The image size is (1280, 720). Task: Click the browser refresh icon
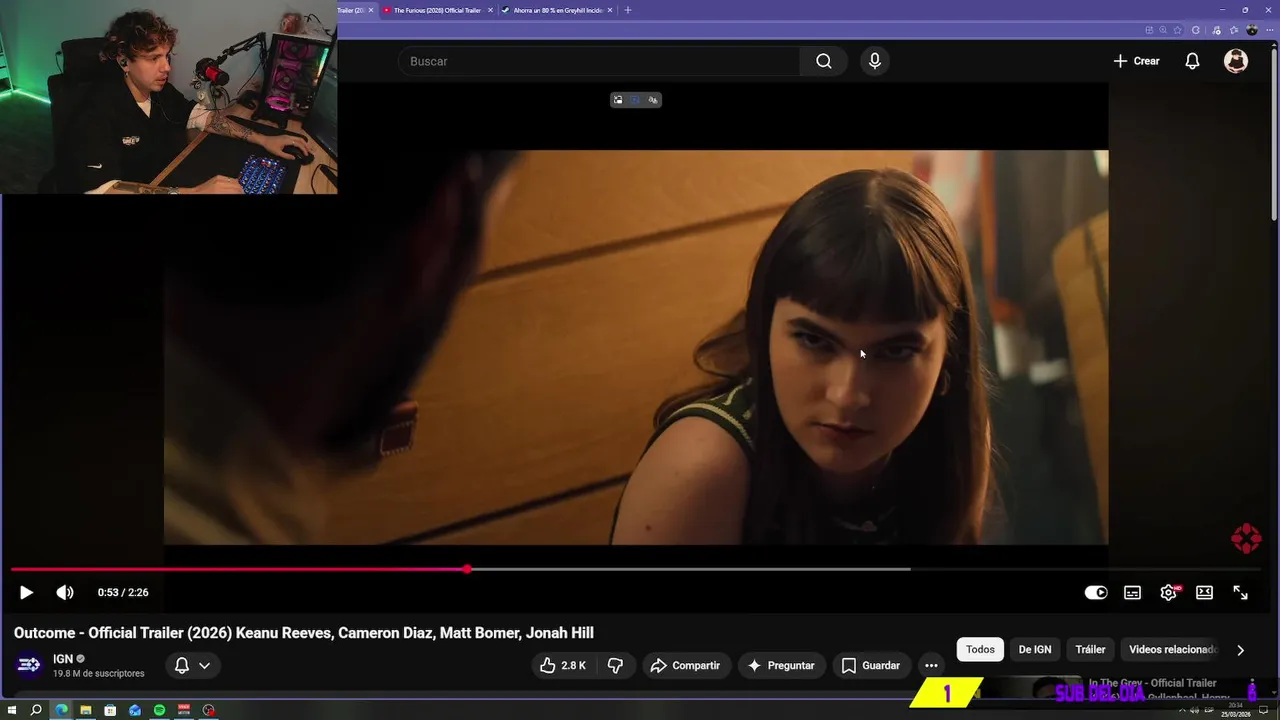pos(1195,30)
